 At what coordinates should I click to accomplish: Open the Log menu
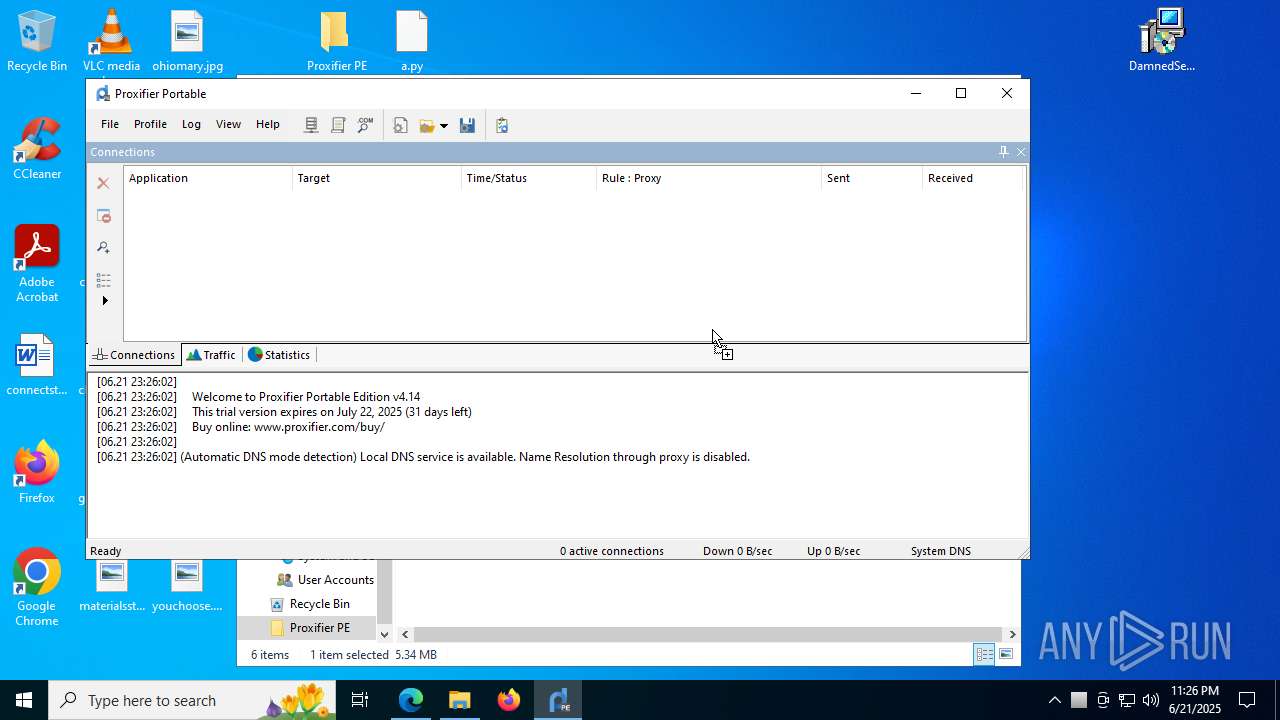coord(191,124)
